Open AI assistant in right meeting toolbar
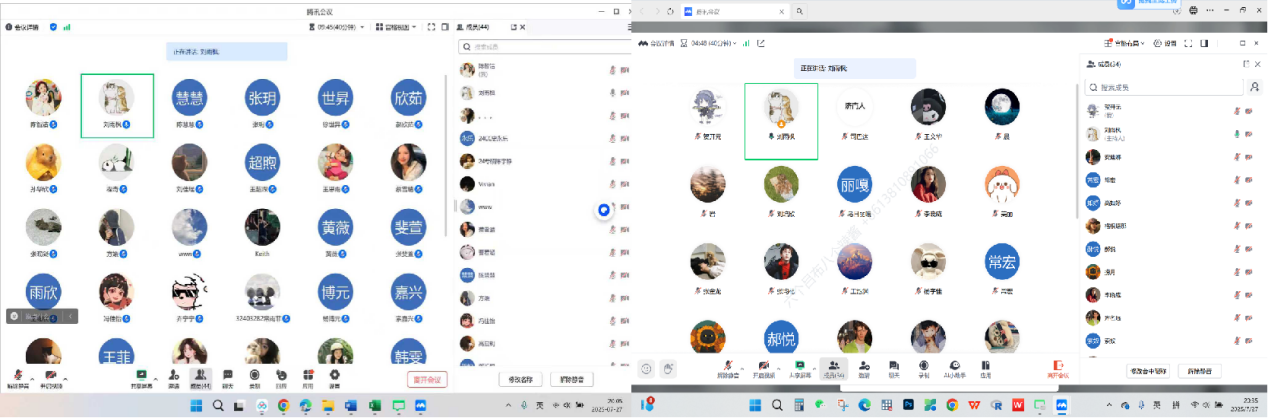Image resolution: width=1268 pixels, height=418 pixels. pyautogui.click(x=954, y=368)
